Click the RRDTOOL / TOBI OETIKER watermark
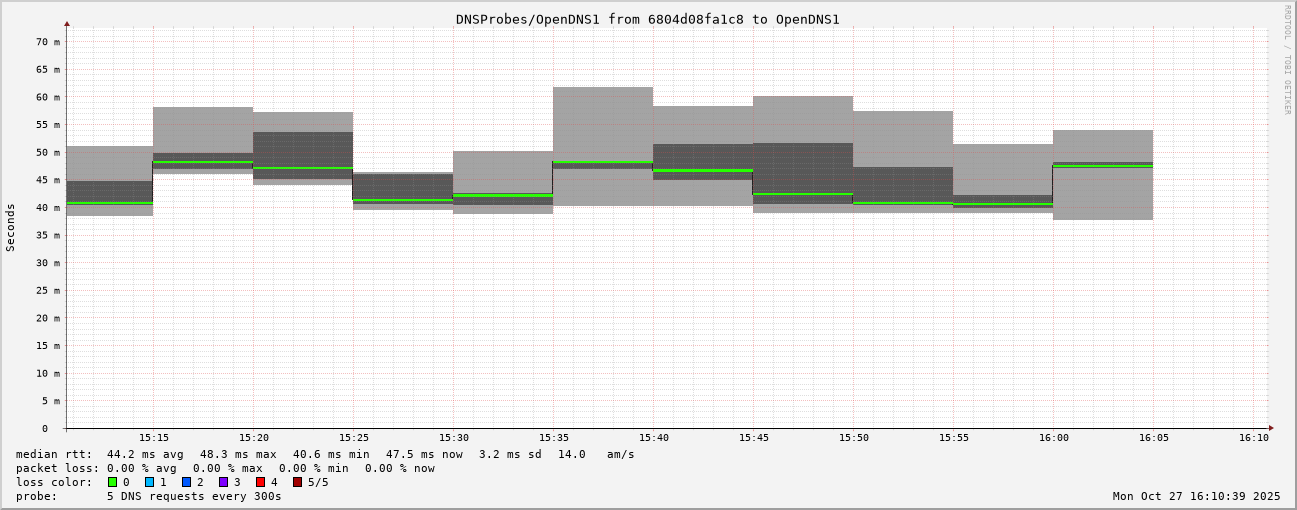Screen dimensions: 1297x510 click(x=1287, y=59)
